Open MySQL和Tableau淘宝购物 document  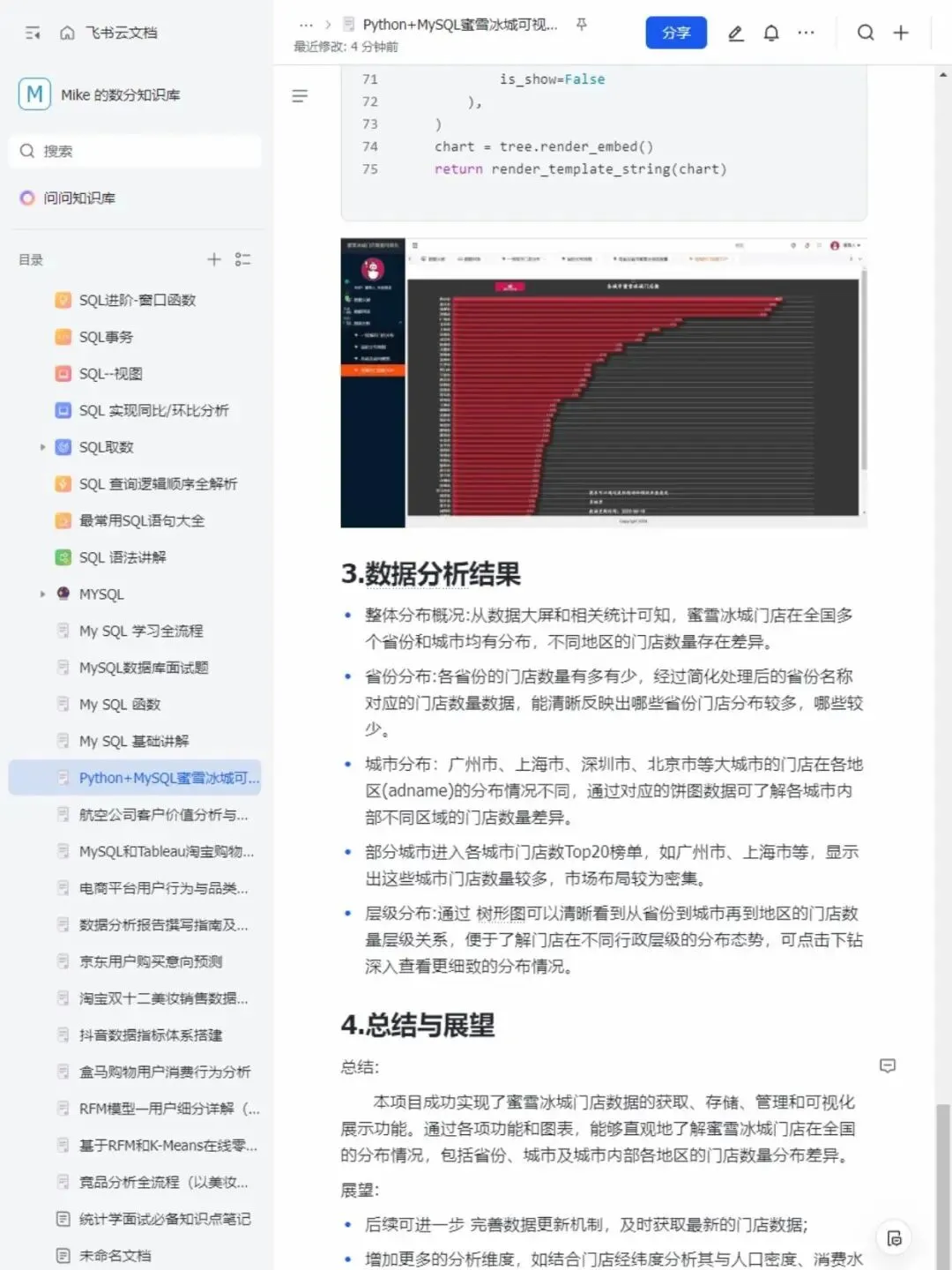[x=167, y=852]
